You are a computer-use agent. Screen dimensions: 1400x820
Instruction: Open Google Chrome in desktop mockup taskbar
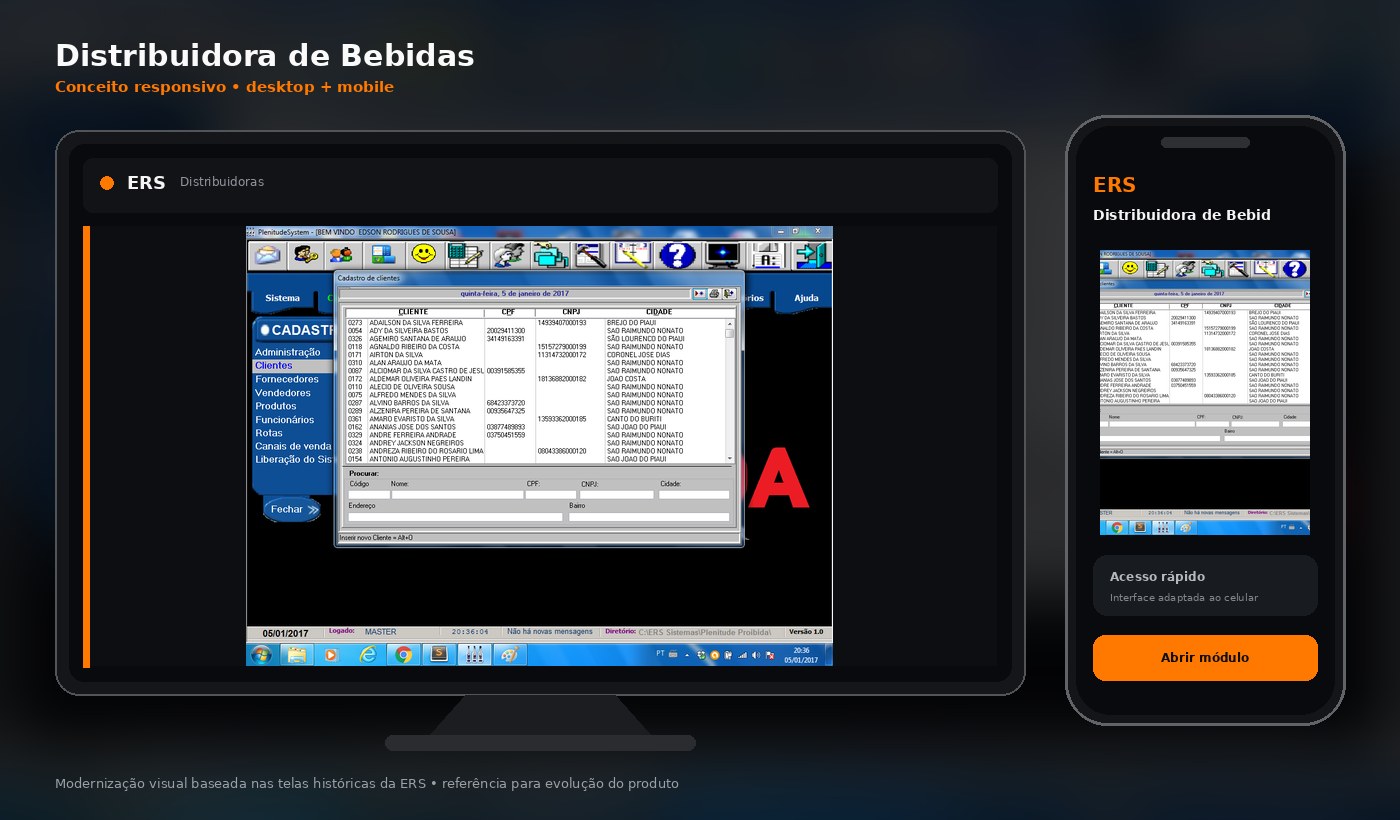coord(403,655)
